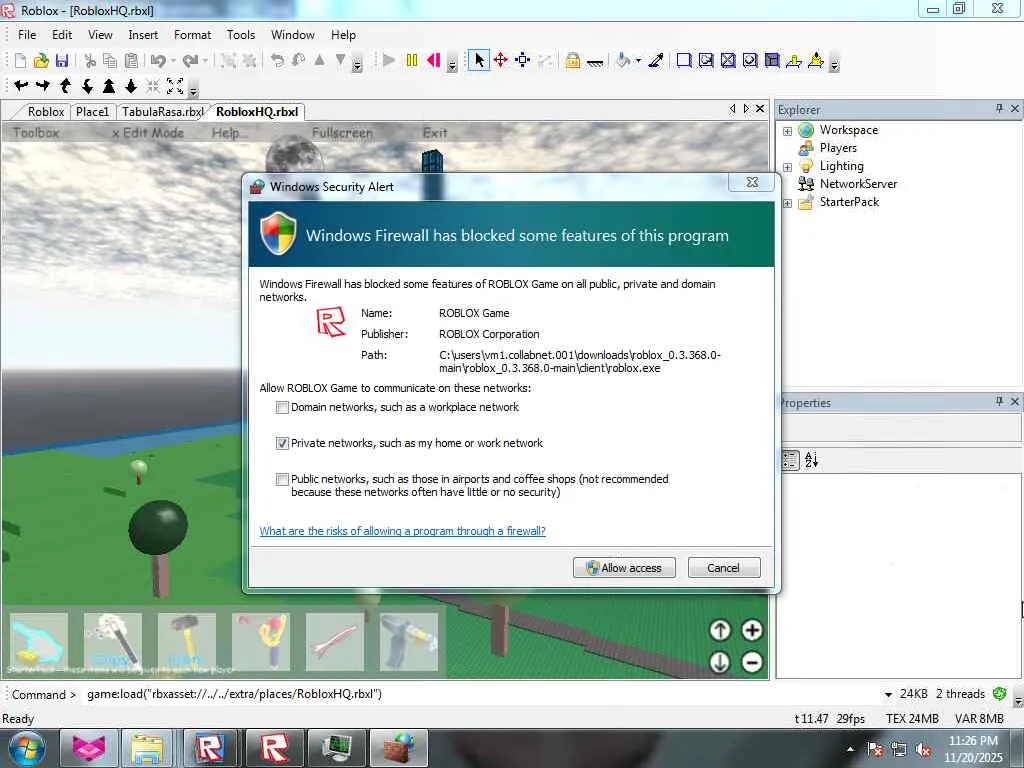Click the categorized view icon in Properties
Viewport: 1024px width, 768px height.
click(790, 460)
